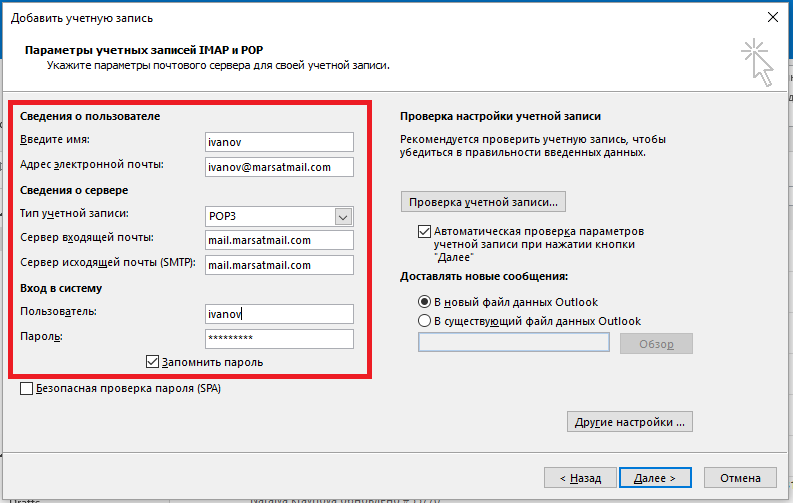Click the existing data file path field
The image size is (793, 503).
point(514,342)
